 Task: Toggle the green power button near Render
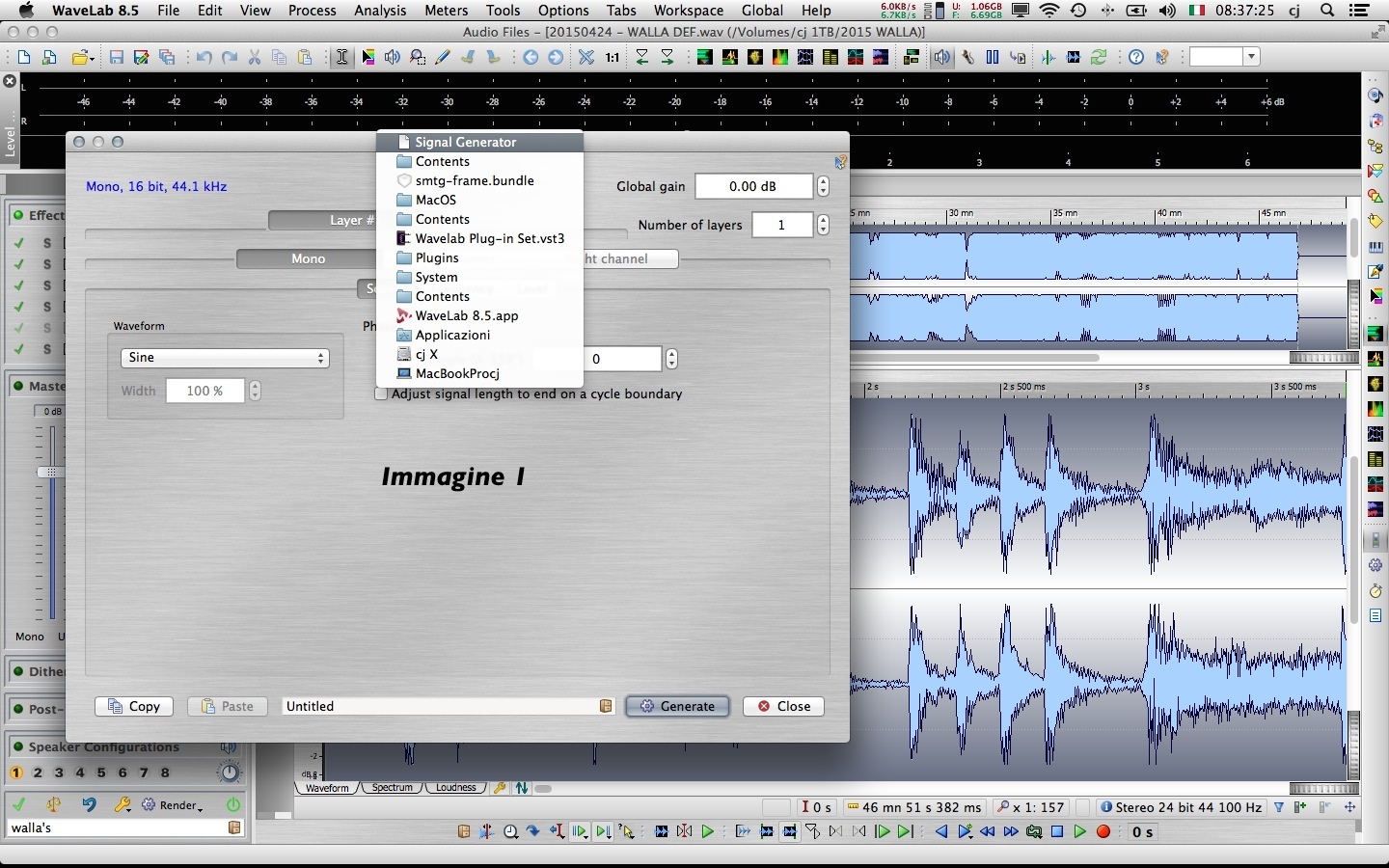click(233, 804)
